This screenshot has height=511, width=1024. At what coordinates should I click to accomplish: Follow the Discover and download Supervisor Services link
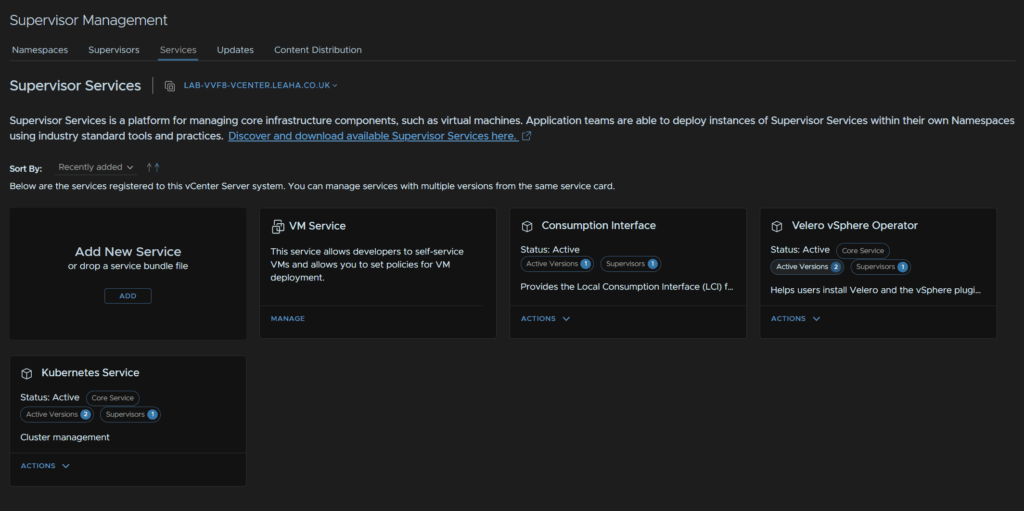pyautogui.click(x=373, y=137)
